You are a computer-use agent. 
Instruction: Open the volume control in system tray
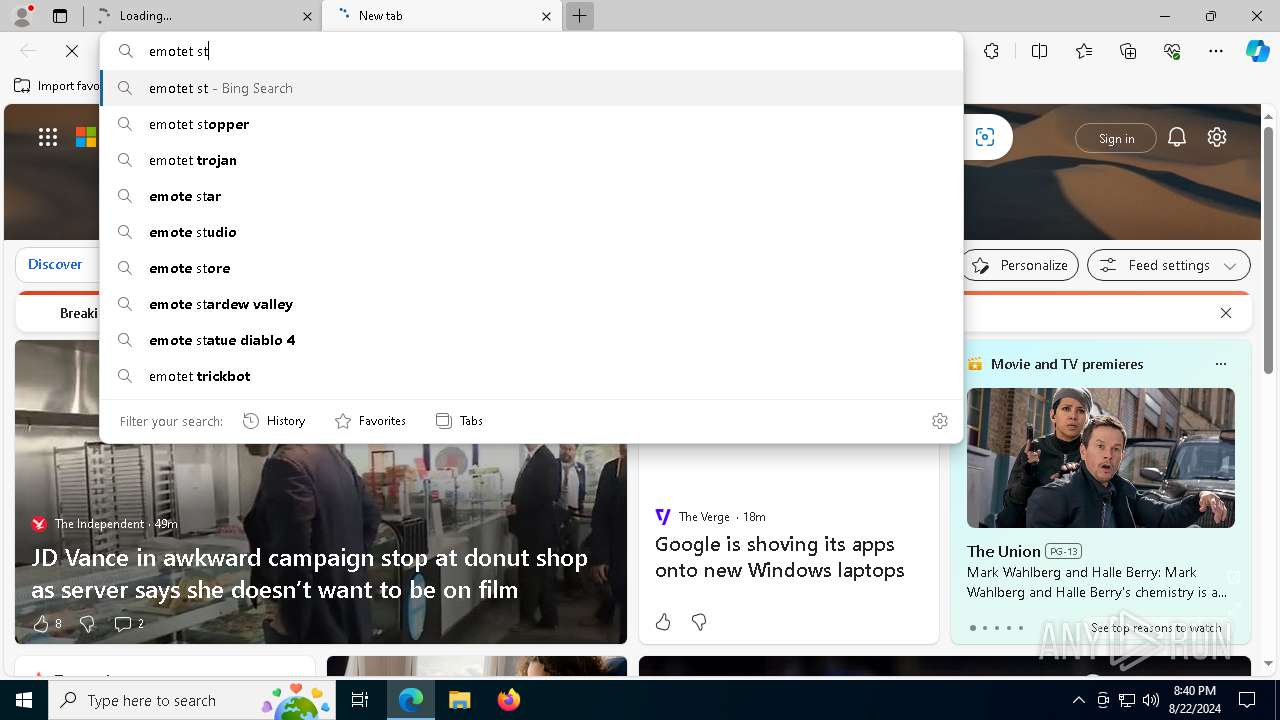click(x=1150, y=700)
